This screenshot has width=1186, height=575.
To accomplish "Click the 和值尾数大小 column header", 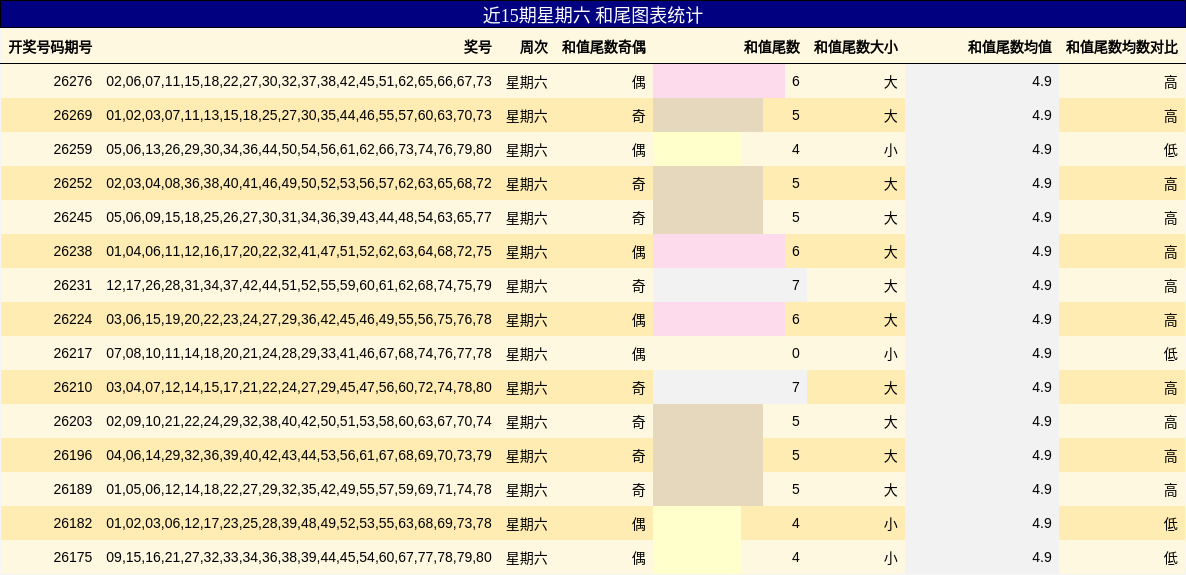I will 855,47.
